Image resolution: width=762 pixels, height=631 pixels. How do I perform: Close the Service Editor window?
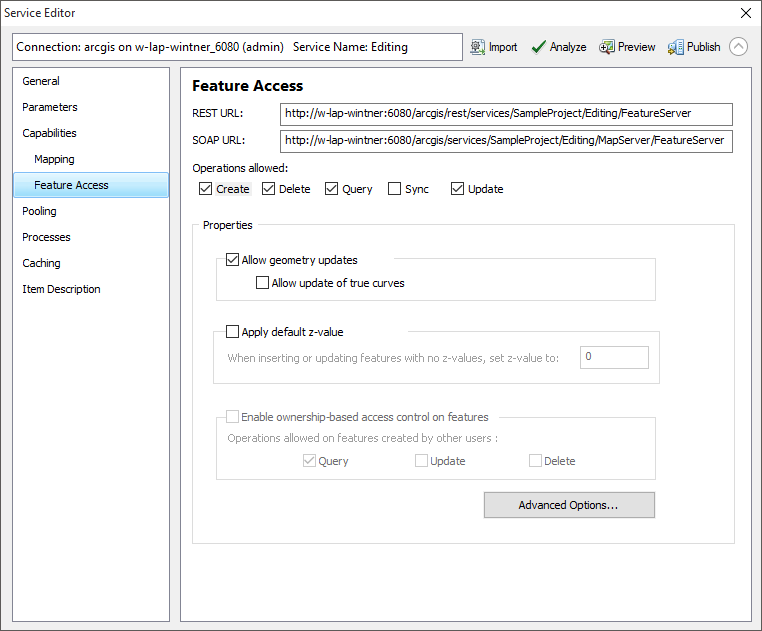click(x=745, y=13)
